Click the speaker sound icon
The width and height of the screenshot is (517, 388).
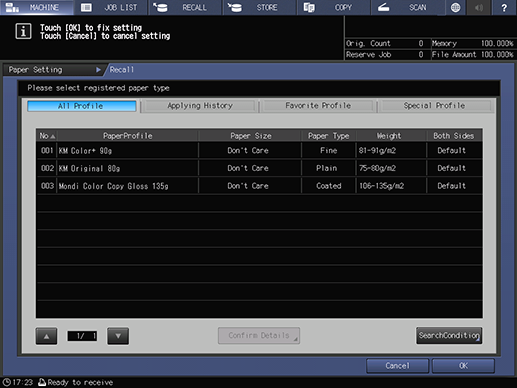[479, 7]
